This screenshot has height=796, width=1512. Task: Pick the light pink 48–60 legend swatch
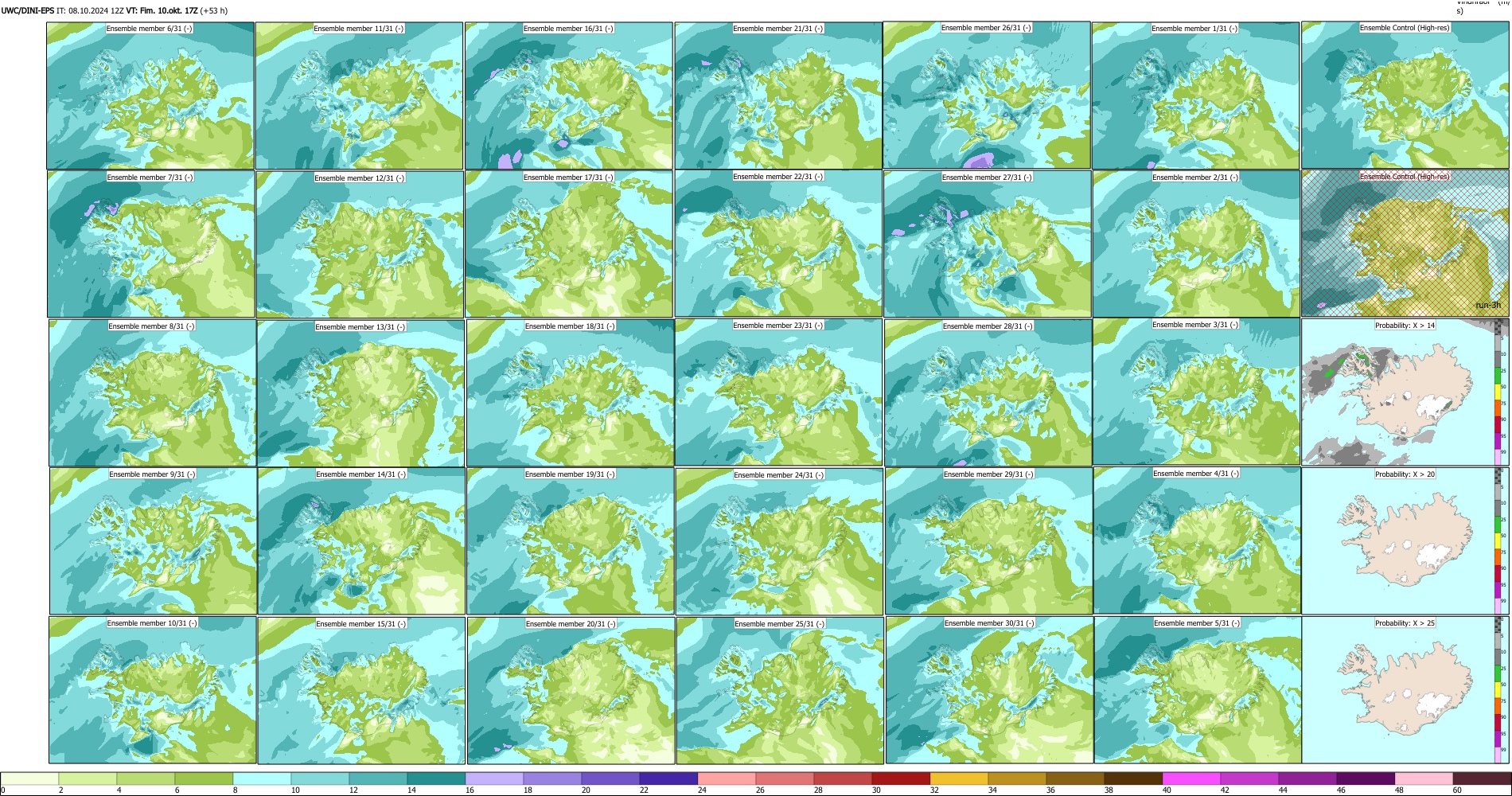(x=1424, y=778)
